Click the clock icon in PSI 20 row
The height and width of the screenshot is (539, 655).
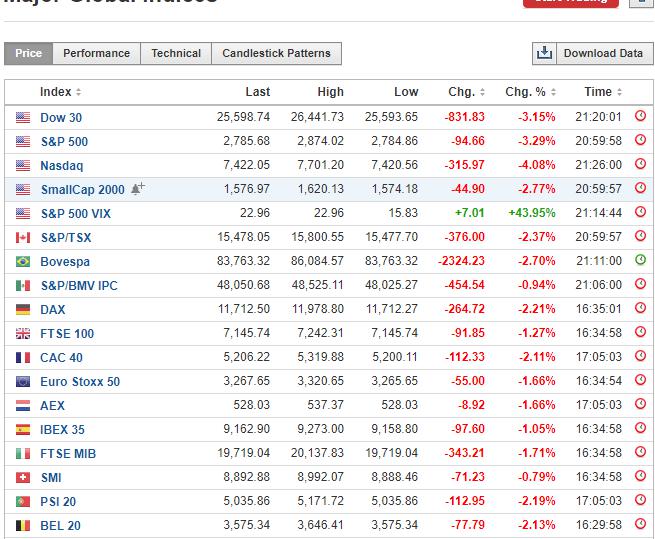coord(640,500)
